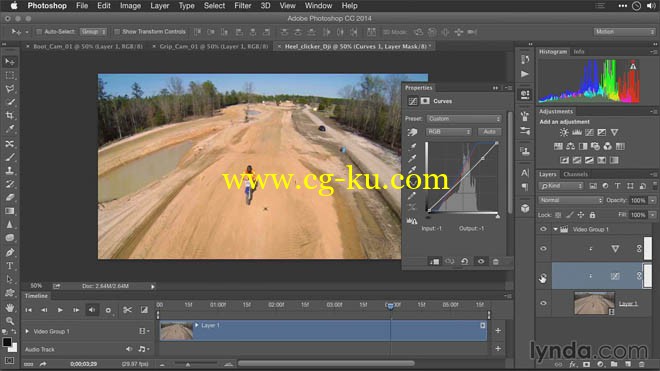Select the Zoom tool

click(x=9, y=321)
